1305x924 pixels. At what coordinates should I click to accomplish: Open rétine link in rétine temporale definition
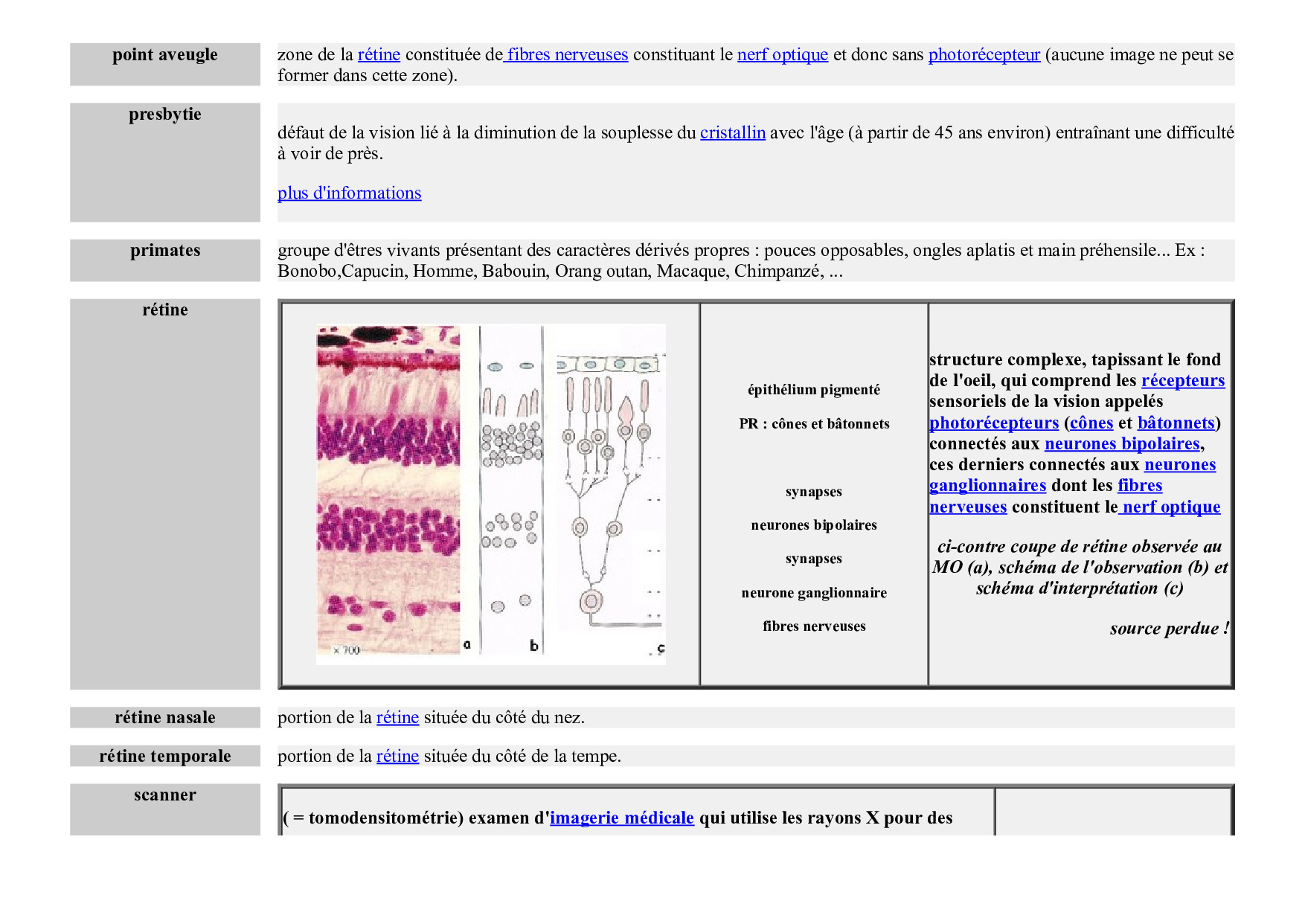(x=397, y=757)
